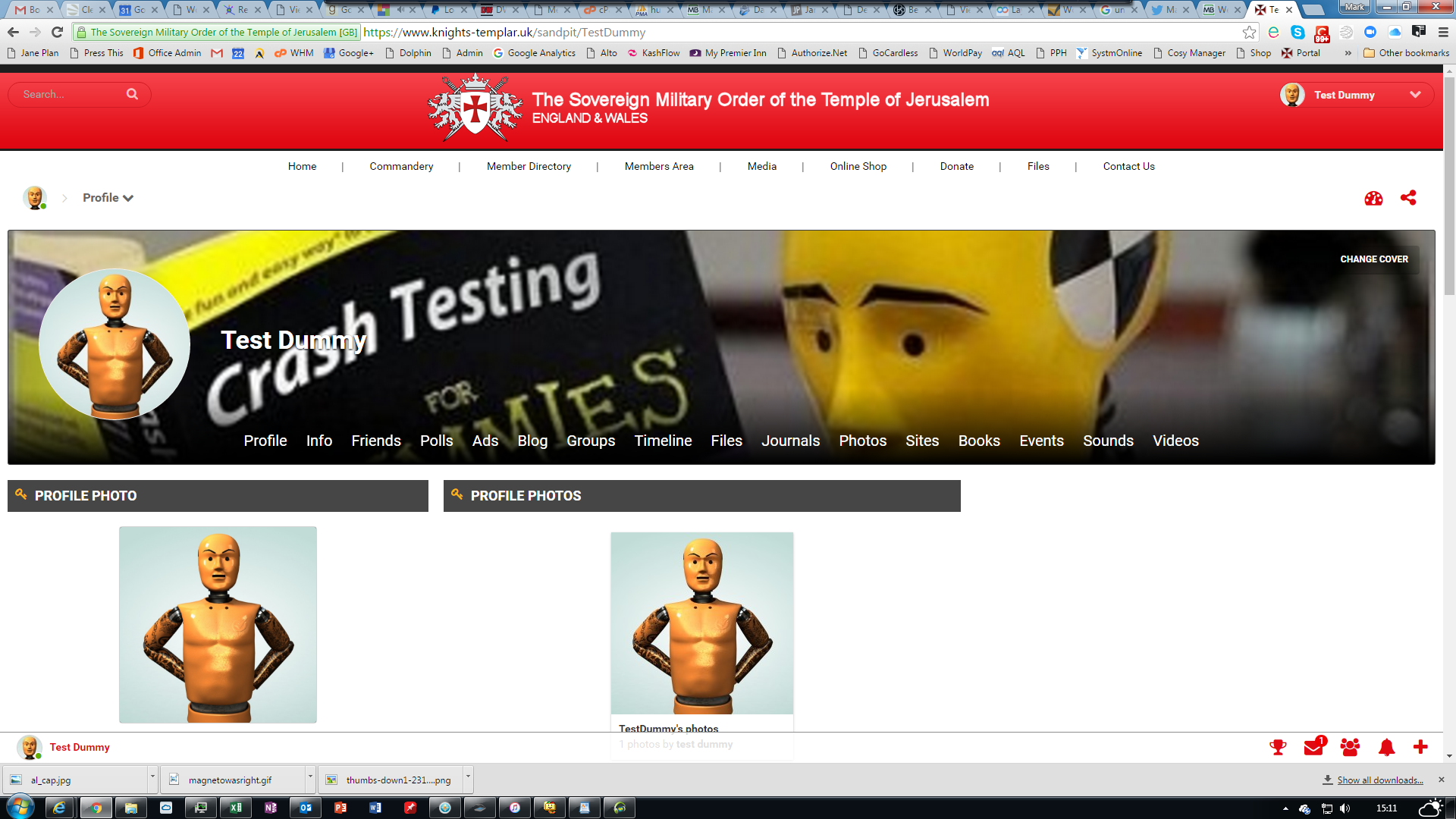Open the trophy achievements icon
1456x819 pixels.
[1278, 748]
